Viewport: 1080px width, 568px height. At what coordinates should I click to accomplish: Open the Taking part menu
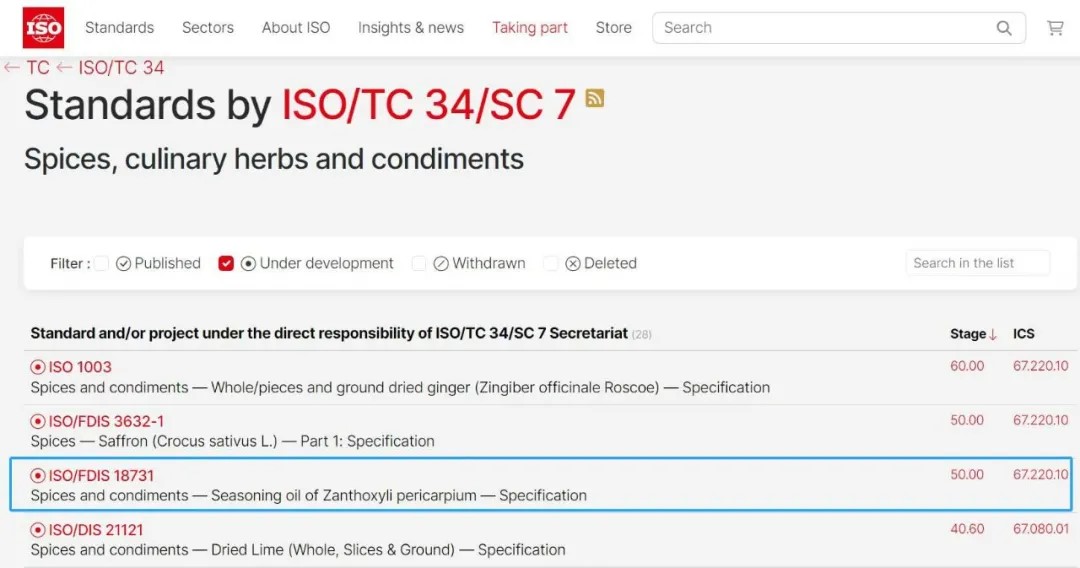pos(530,28)
